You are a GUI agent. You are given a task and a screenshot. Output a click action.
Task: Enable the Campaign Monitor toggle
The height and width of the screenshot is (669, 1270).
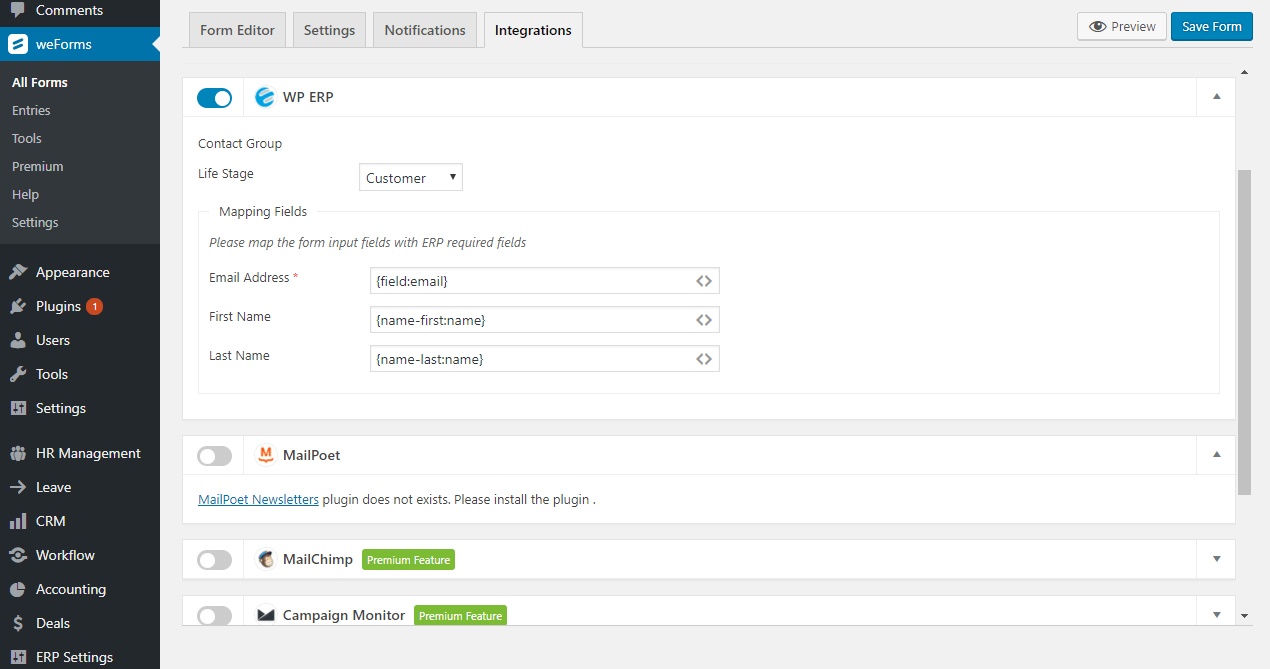[214, 615]
